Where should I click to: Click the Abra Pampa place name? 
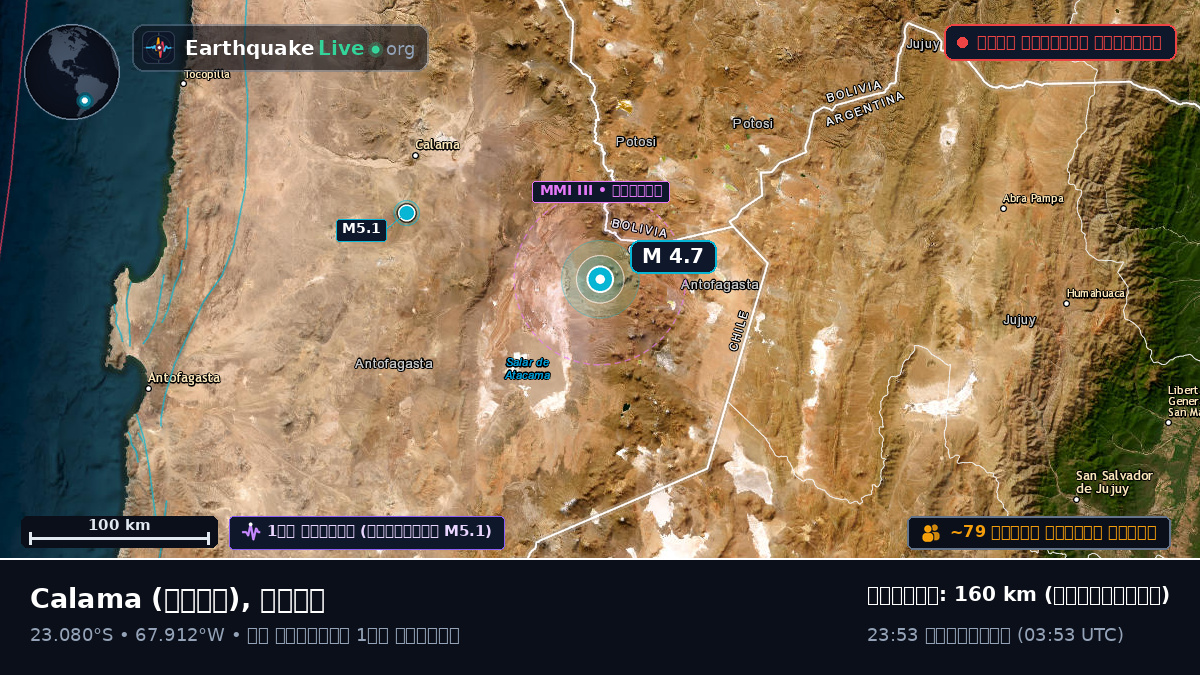tap(1033, 198)
